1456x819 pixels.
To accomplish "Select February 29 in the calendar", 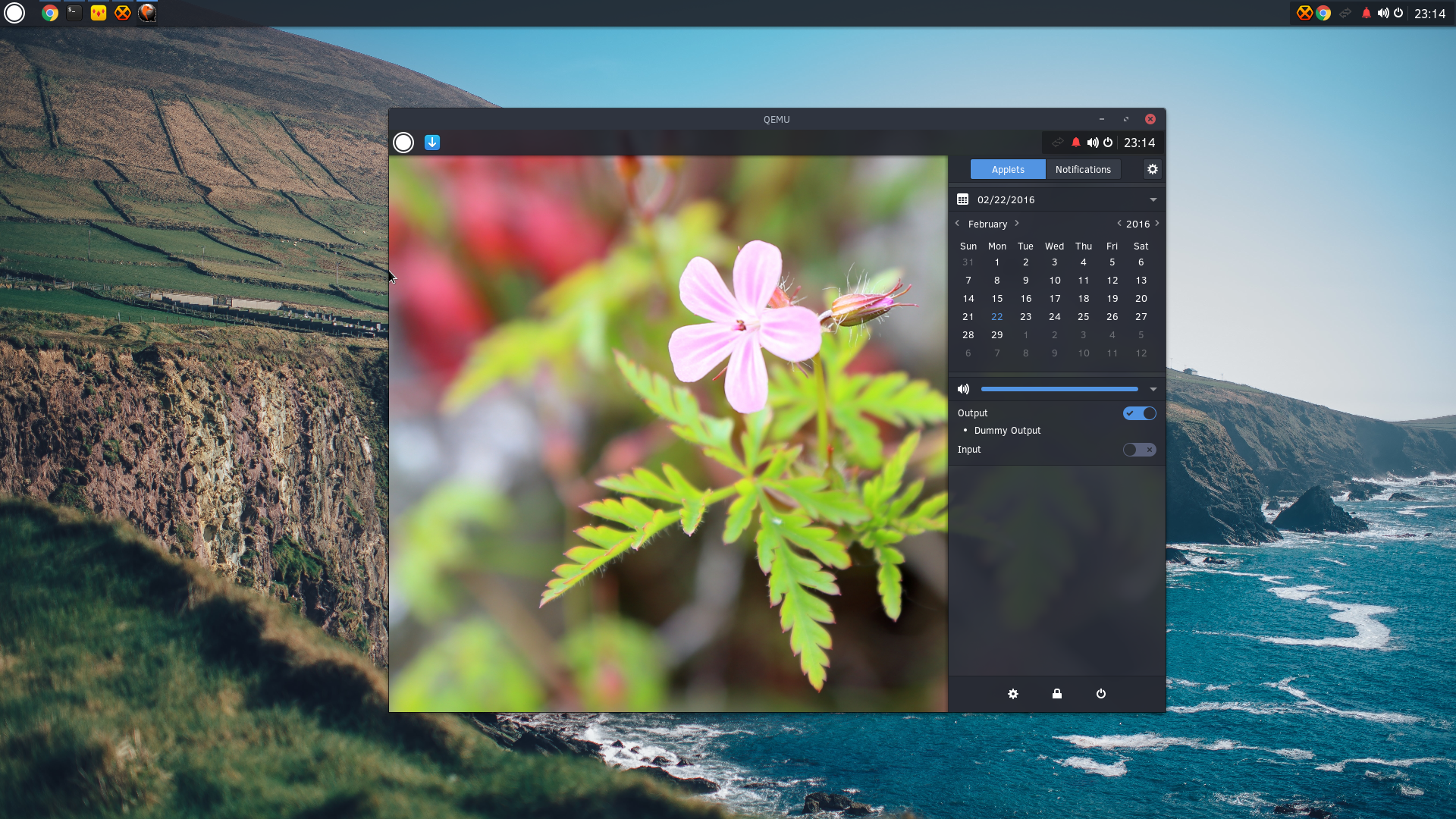I will point(997,335).
